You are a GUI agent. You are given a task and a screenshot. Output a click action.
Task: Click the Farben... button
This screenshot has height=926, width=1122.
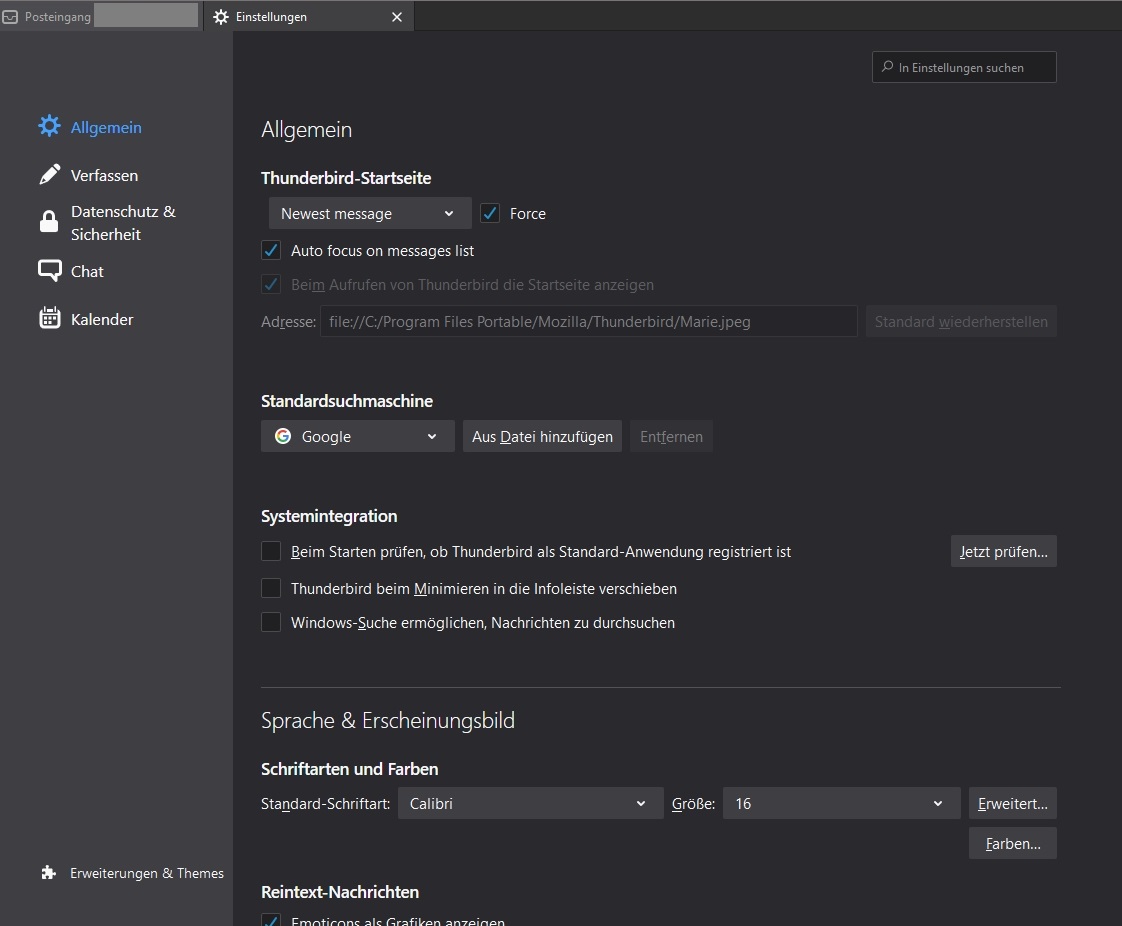point(1012,843)
